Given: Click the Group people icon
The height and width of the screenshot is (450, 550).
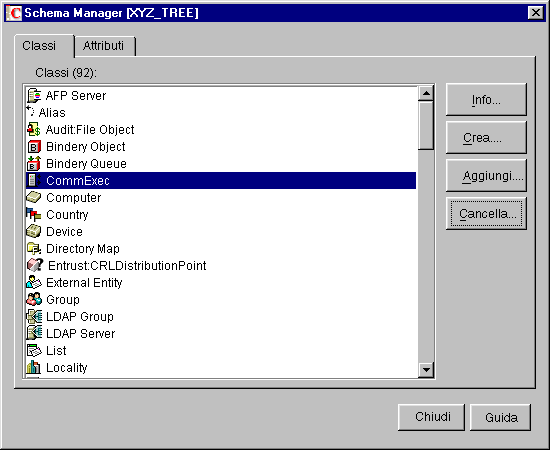Looking at the screenshot, I should click(34, 299).
